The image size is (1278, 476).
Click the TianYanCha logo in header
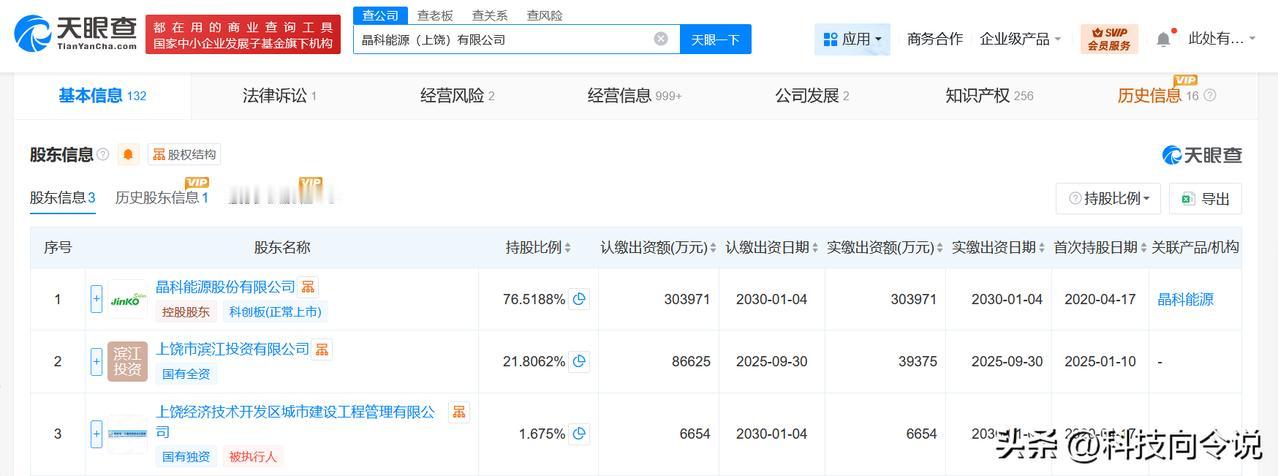point(76,33)
